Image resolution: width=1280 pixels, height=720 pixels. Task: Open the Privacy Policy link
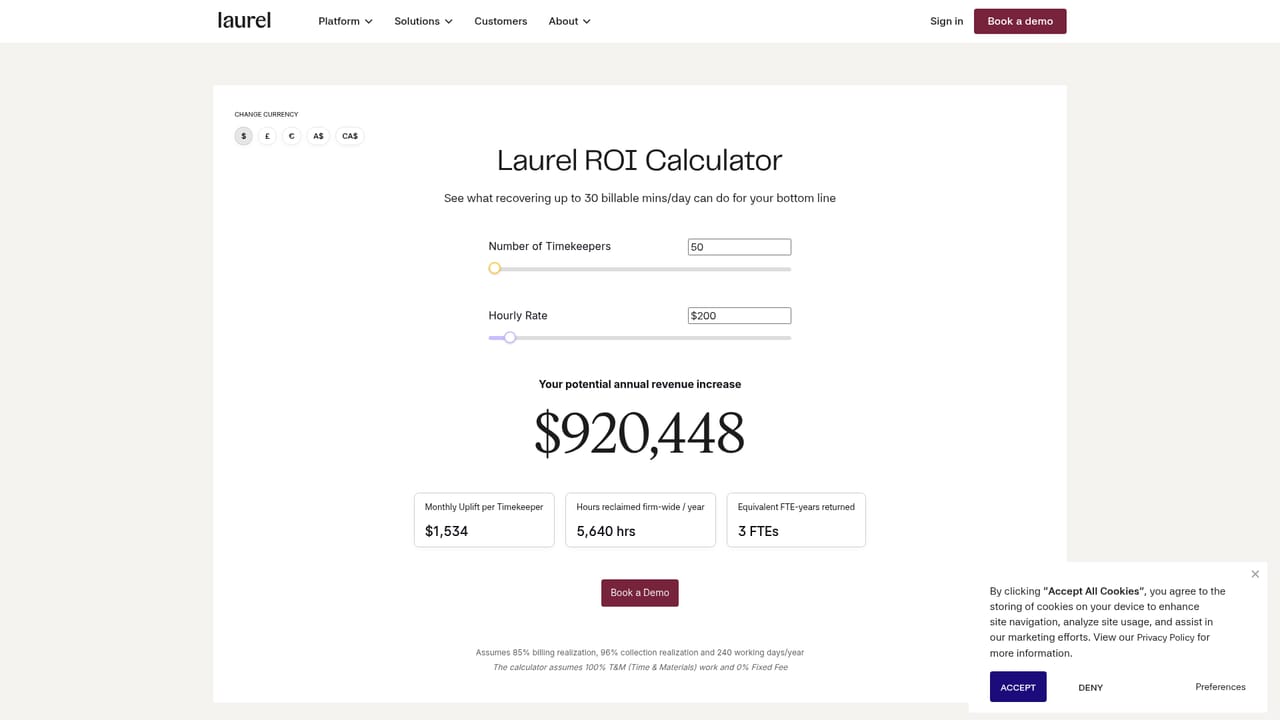pos(1165,637)
